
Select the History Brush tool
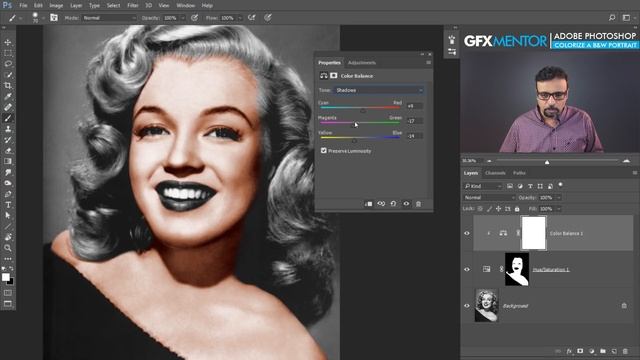[x=8, y=140]
